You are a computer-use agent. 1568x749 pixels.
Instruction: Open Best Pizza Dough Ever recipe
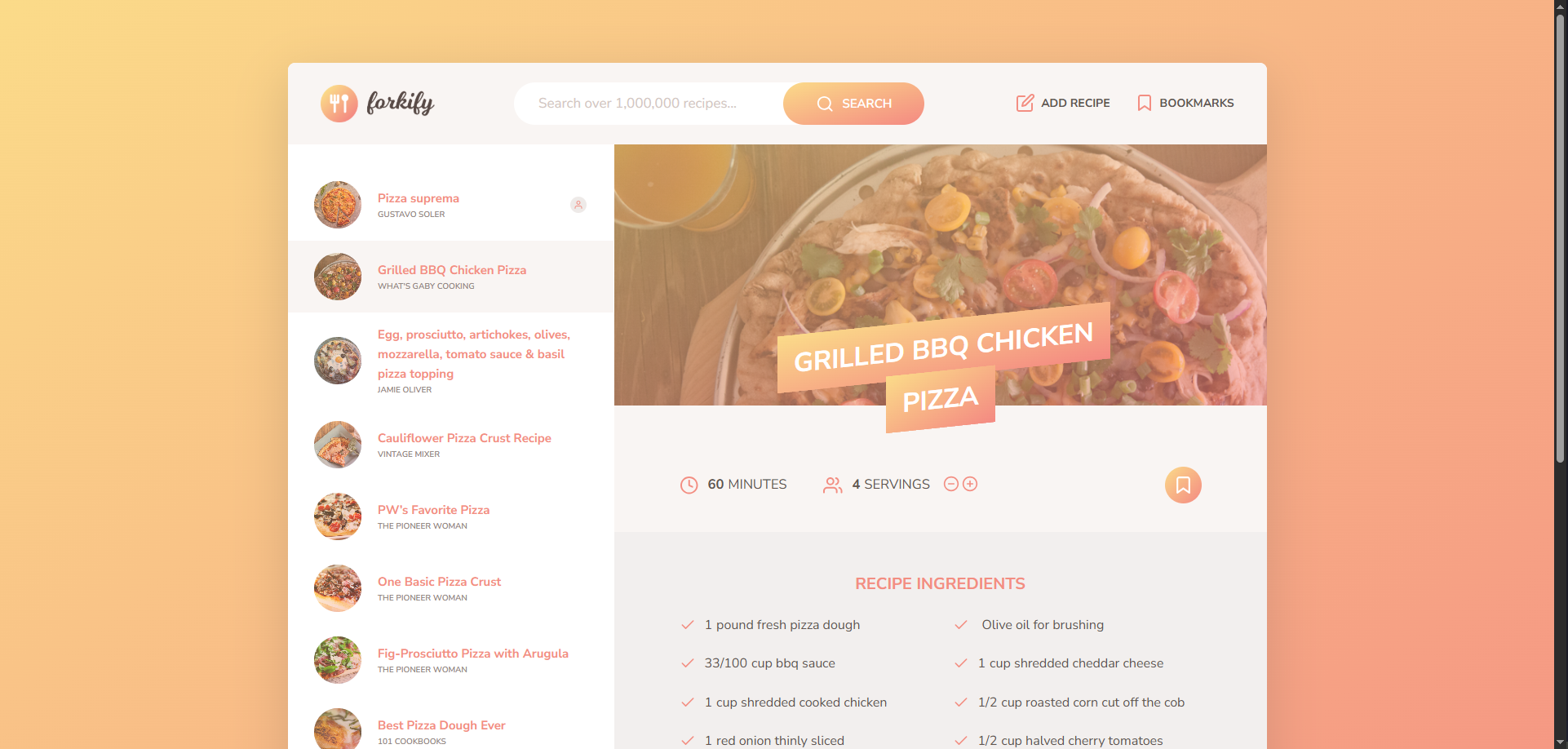tap(451, 727)
